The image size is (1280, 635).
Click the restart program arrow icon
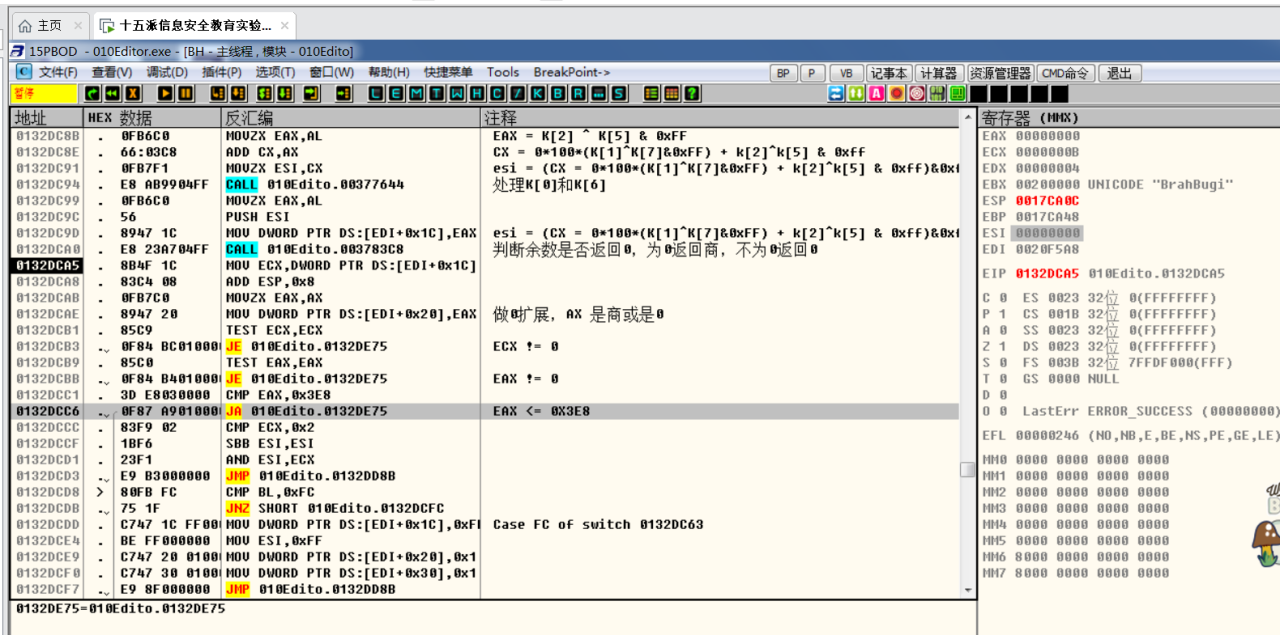[93, 93]
